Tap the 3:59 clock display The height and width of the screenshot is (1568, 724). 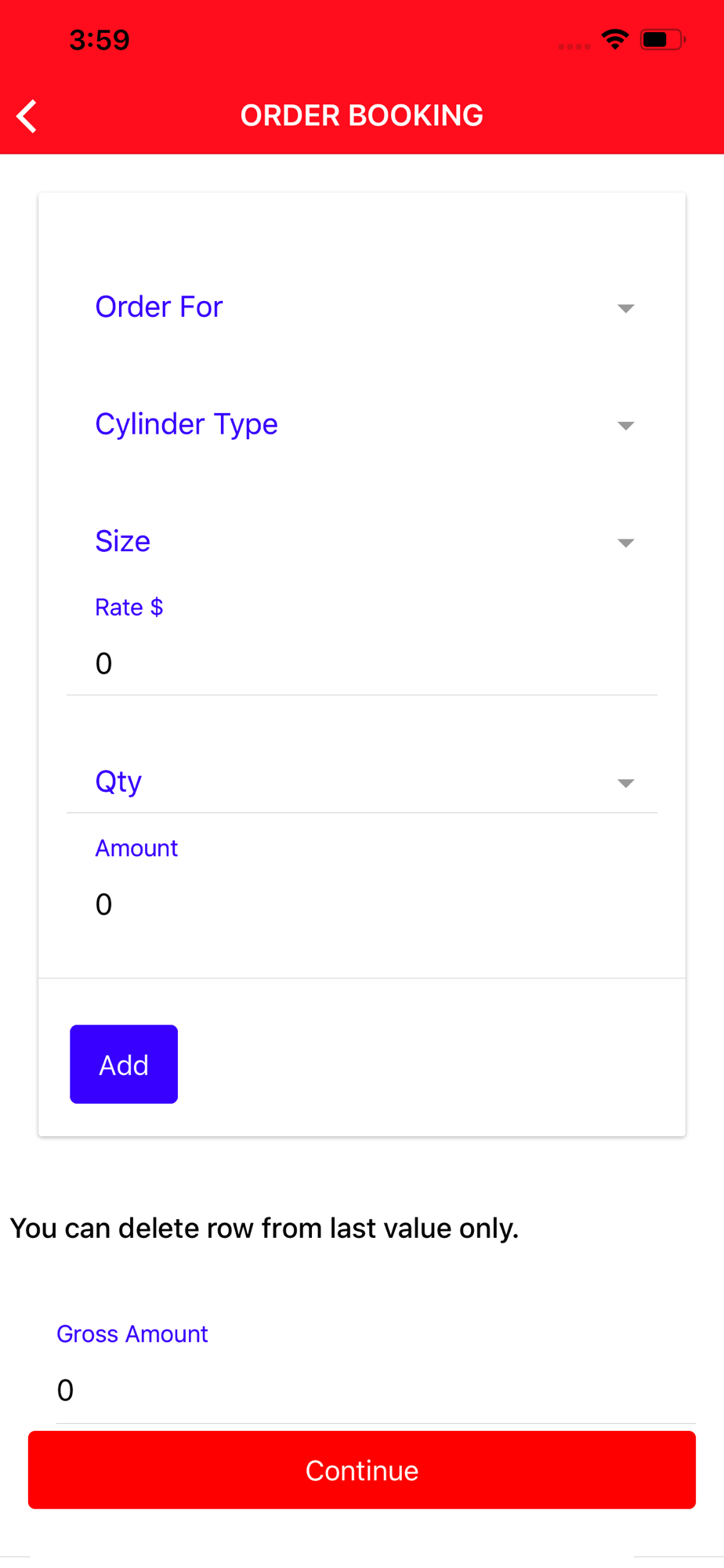(100, 40)
